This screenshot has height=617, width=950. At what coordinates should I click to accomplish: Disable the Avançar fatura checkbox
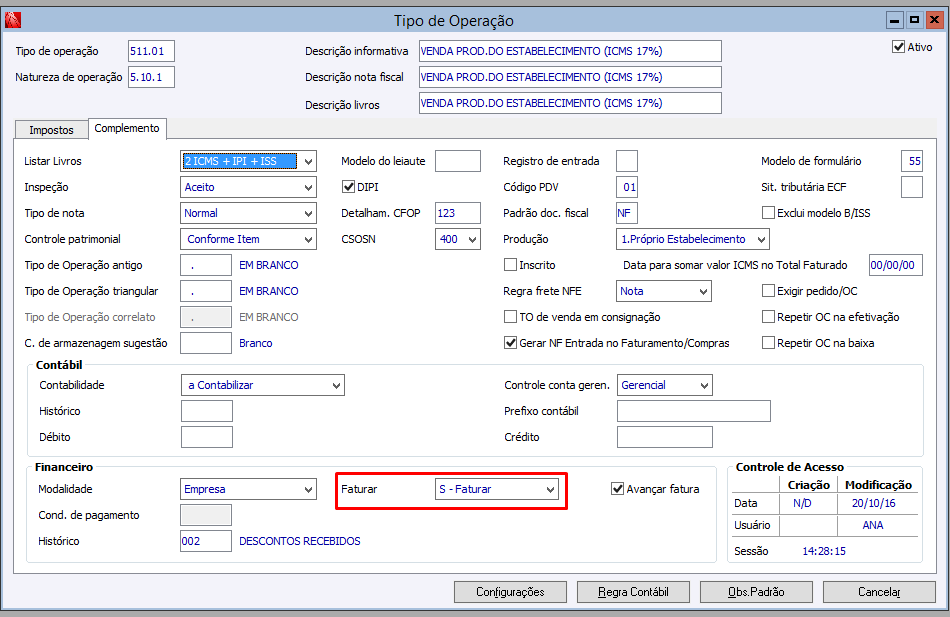pos(618,489)
